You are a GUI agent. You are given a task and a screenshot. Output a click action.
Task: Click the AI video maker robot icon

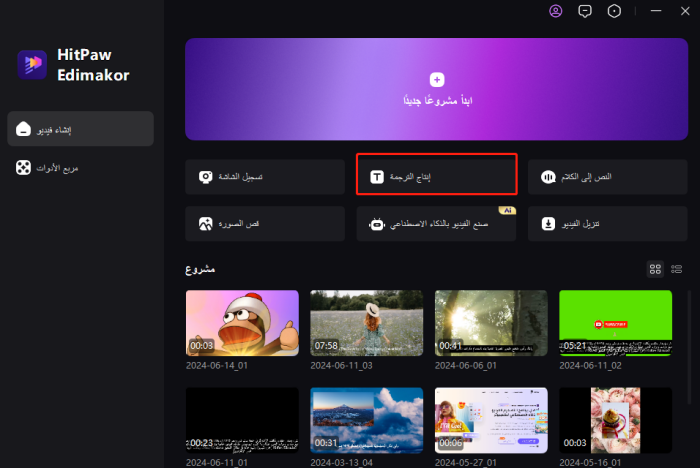(x=377, y=224)
